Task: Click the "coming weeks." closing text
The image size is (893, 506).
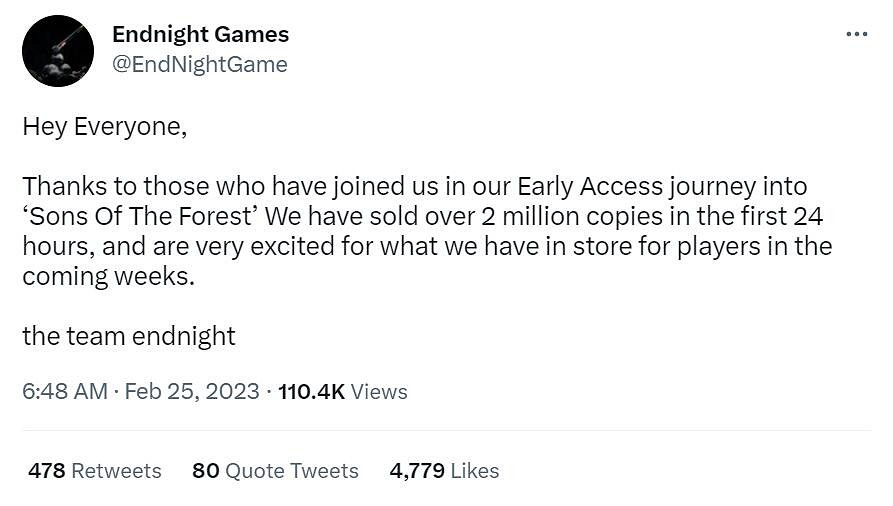Action: pos(108,276)
